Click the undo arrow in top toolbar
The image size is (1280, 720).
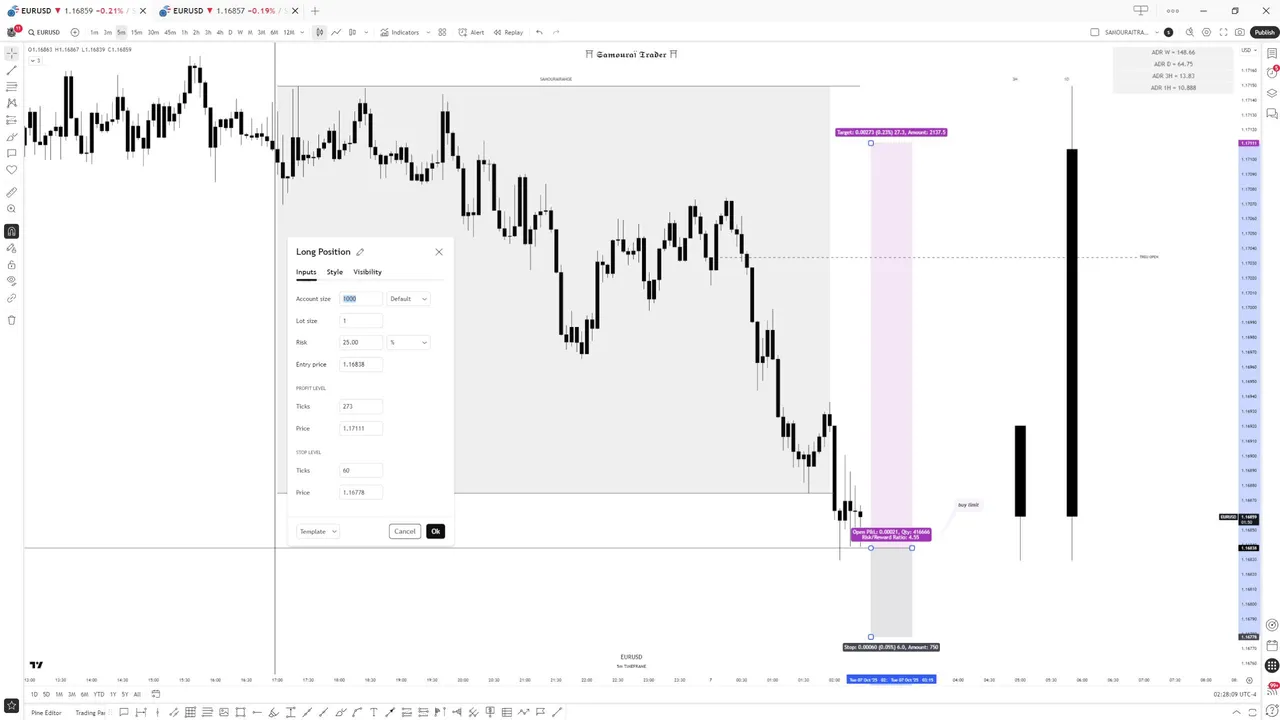tap(539, 32)
